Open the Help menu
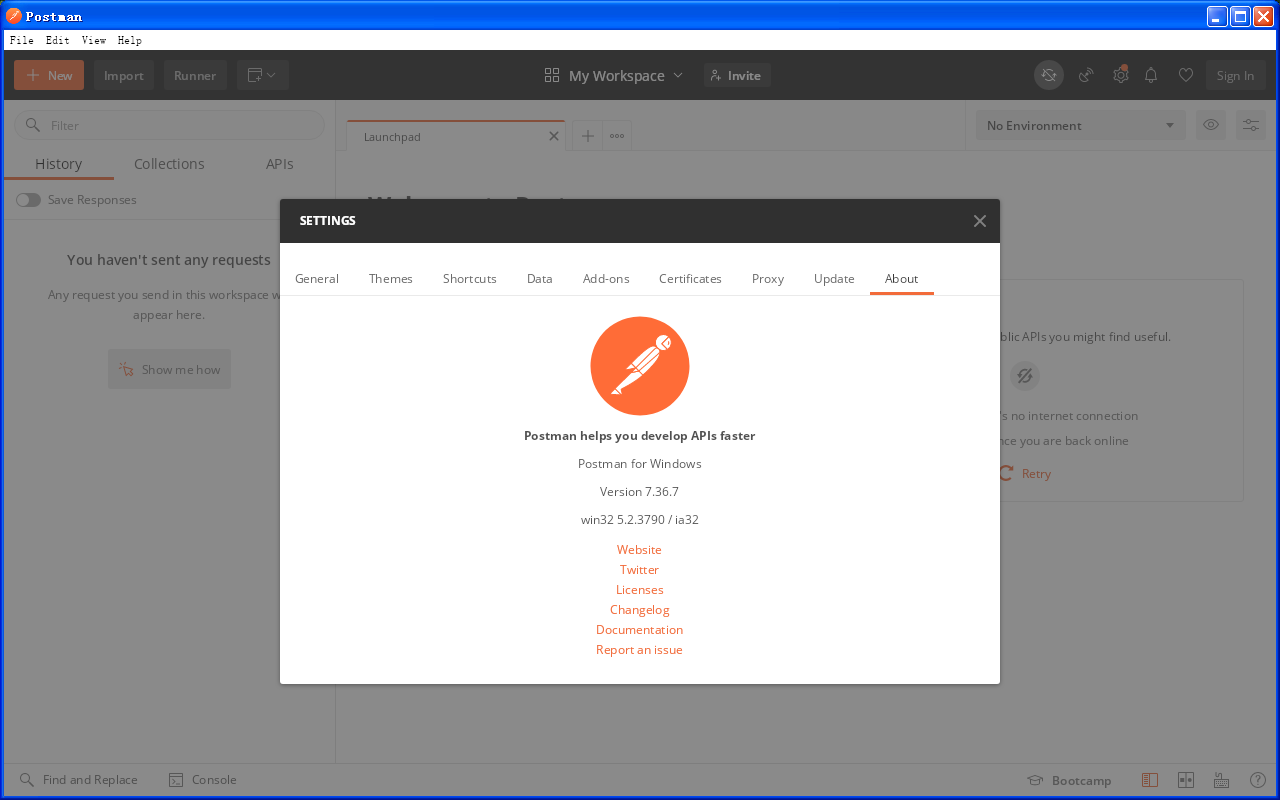Screen dimensions: 1280x800 tap(129, 40)
